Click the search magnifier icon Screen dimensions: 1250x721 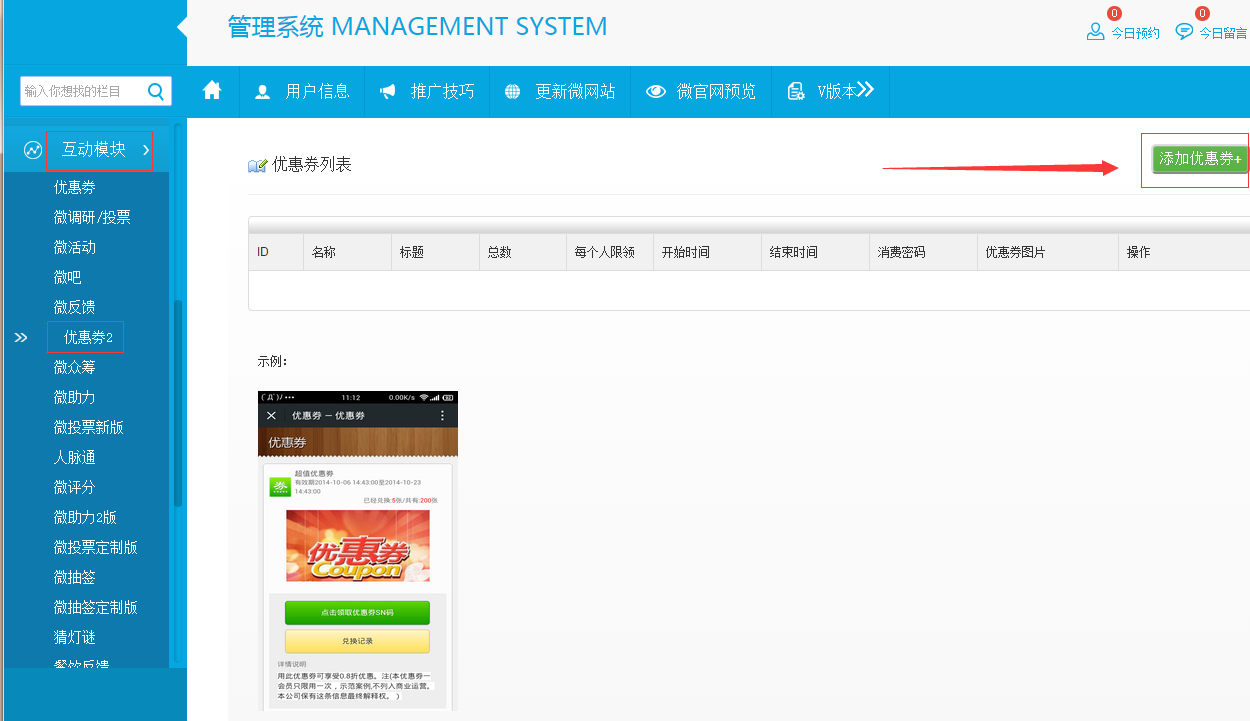point(156,92)
